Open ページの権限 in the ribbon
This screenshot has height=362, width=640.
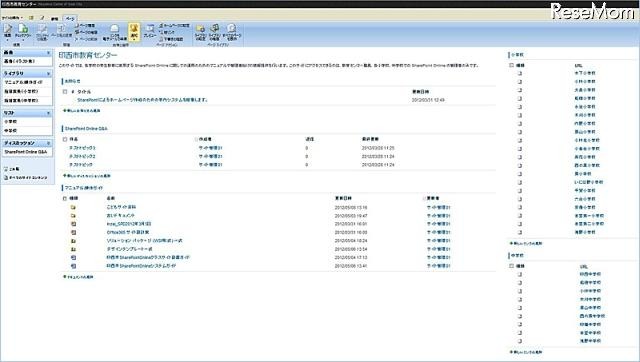click(x=86, y=32)
